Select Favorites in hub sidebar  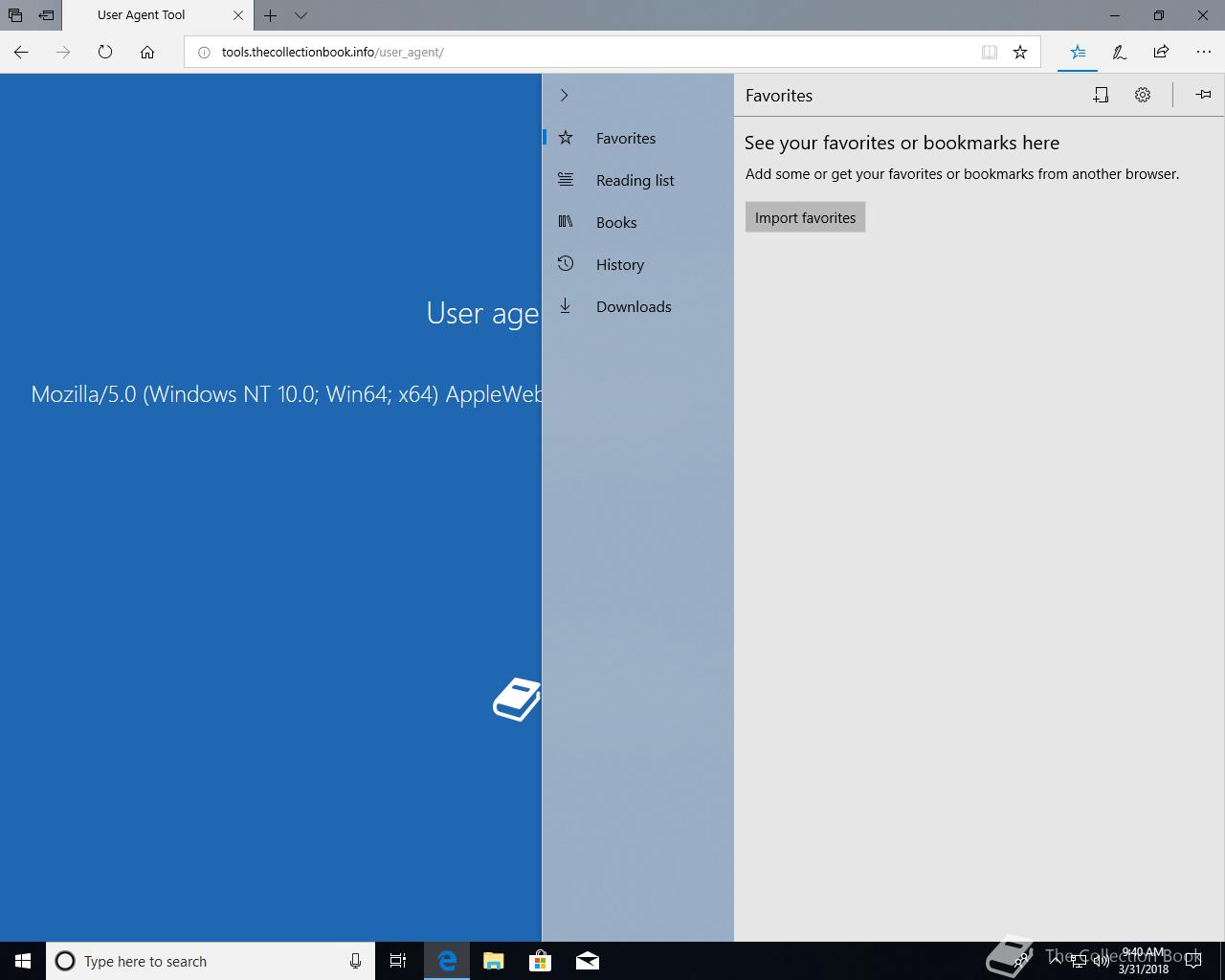pyautogui.click(x=638, y=138)
